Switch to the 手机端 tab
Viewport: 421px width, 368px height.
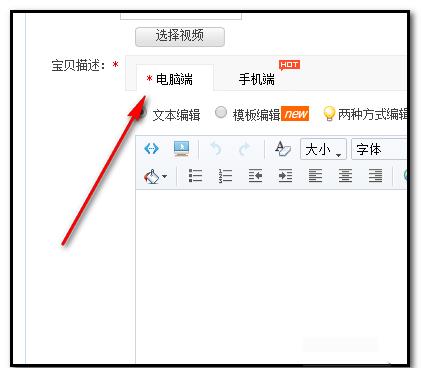tap(256, 79)
